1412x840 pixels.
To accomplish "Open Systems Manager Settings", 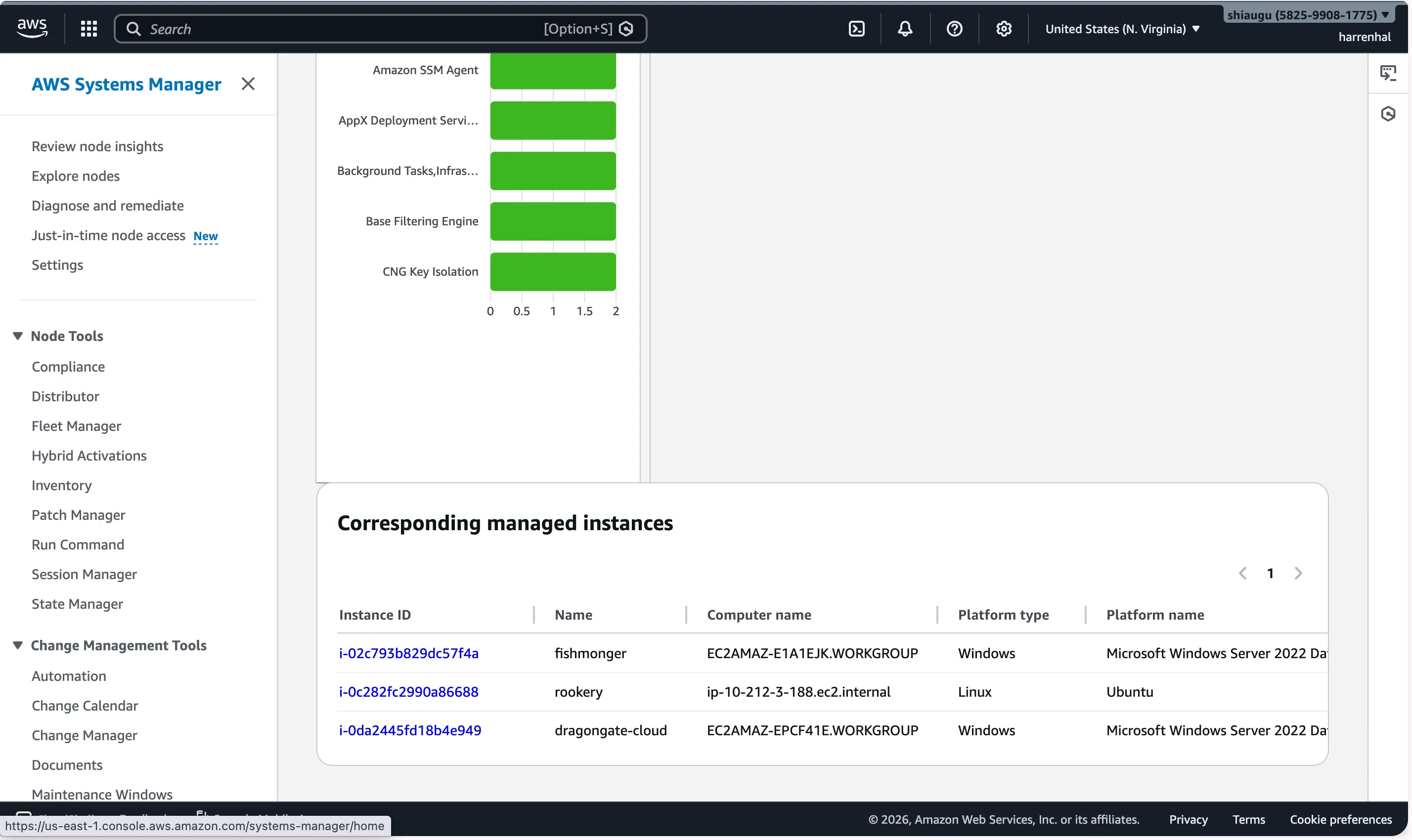I will click(x=57, y=265).
